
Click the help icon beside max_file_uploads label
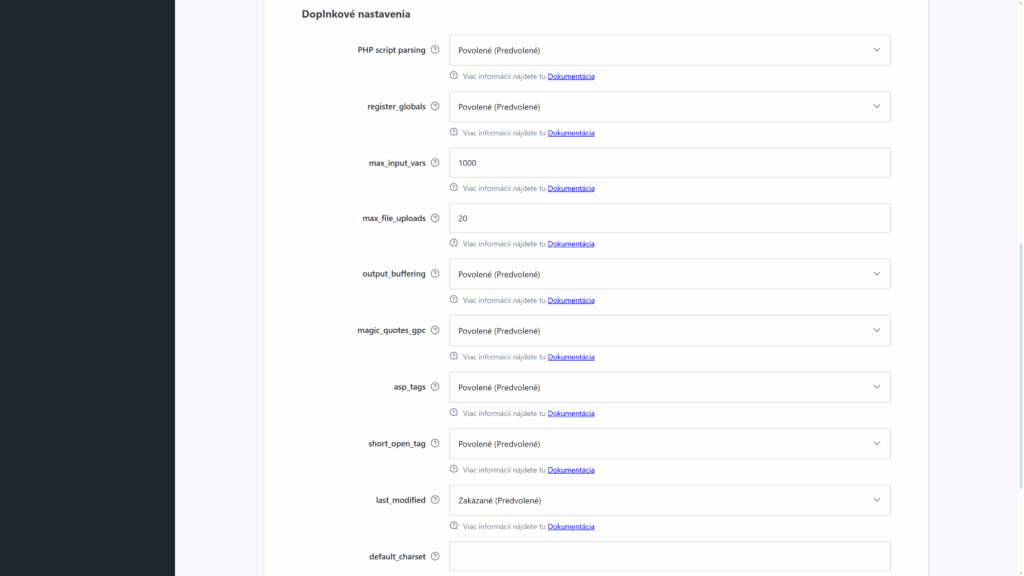click(x=436, y=218)
